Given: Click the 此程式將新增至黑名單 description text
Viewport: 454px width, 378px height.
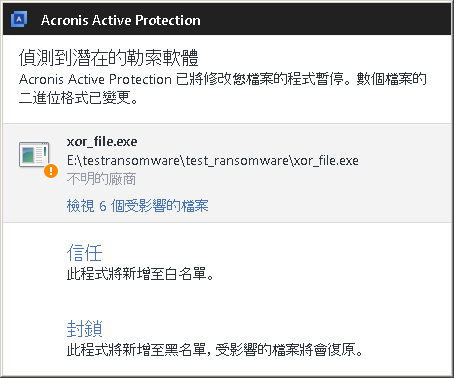Looking at the screenshot, I should [x=139, y=350].
